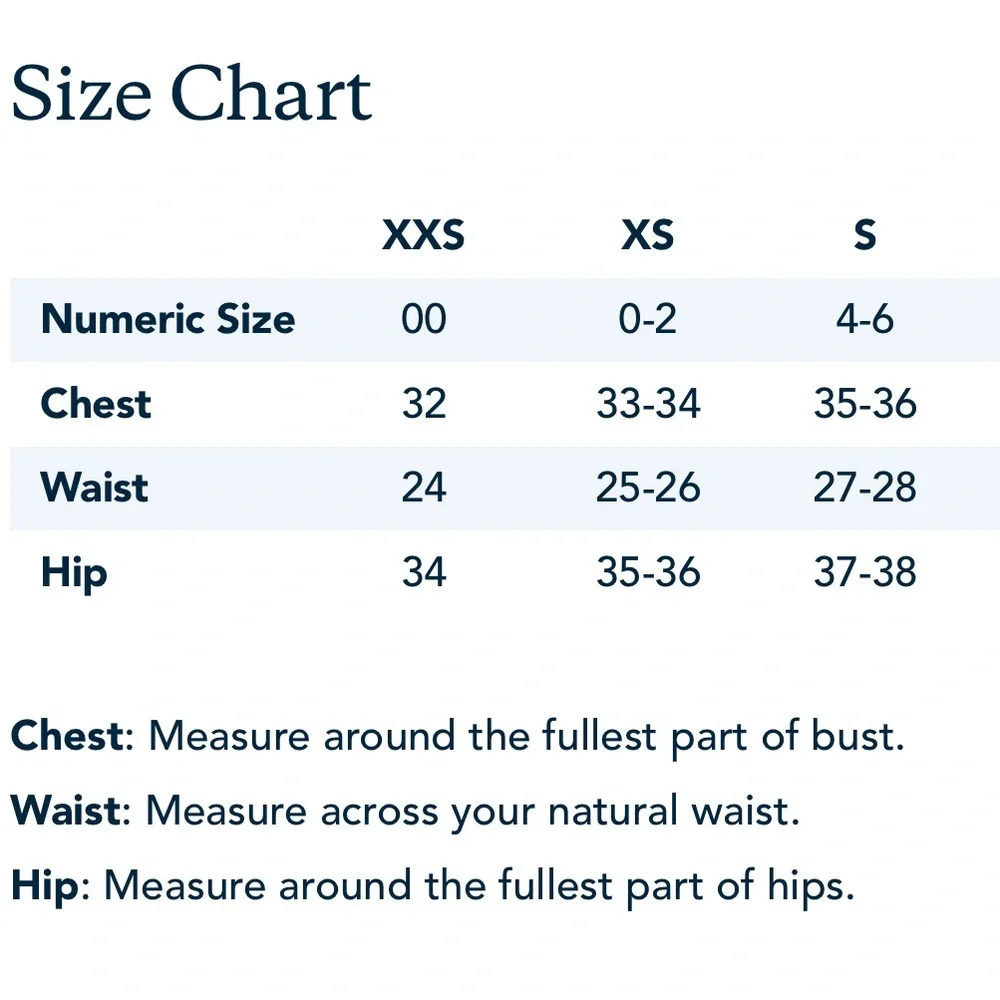Click the 25-26 waist measurement cell
Image resolution: width=1000 pixels, height=1000 pixels.
(x=648, y=488)
